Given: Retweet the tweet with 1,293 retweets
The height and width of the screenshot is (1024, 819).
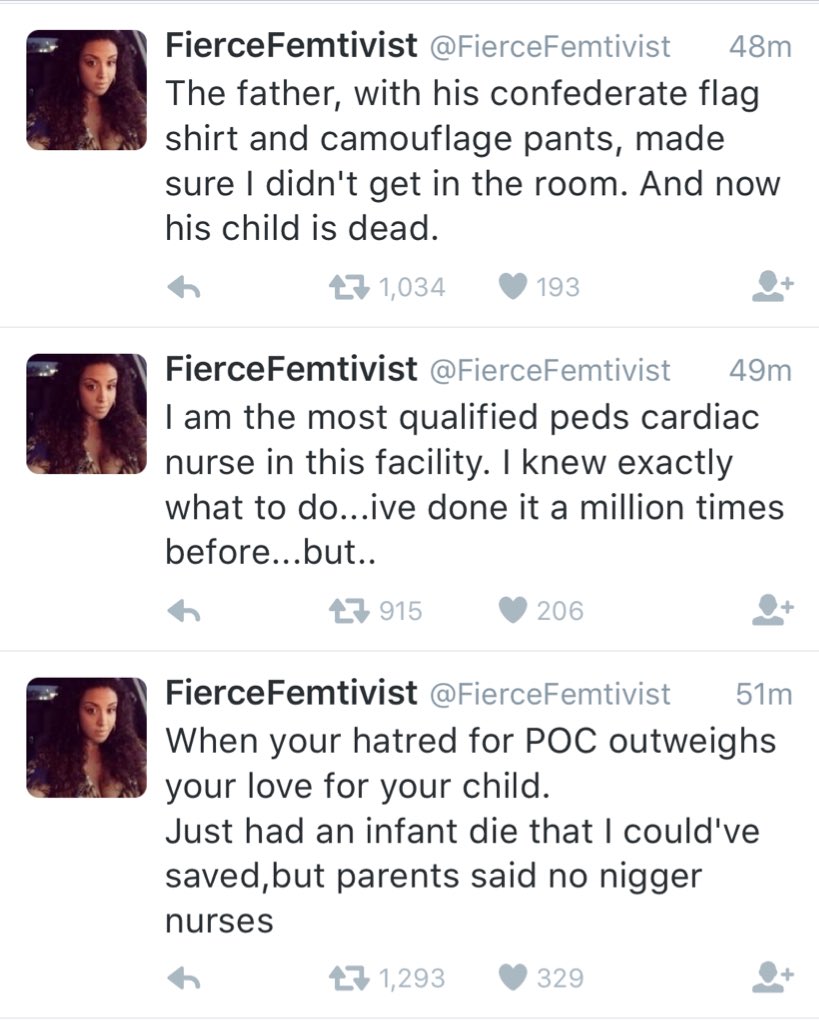Looking at the screenshot, I should click(349, 978).
